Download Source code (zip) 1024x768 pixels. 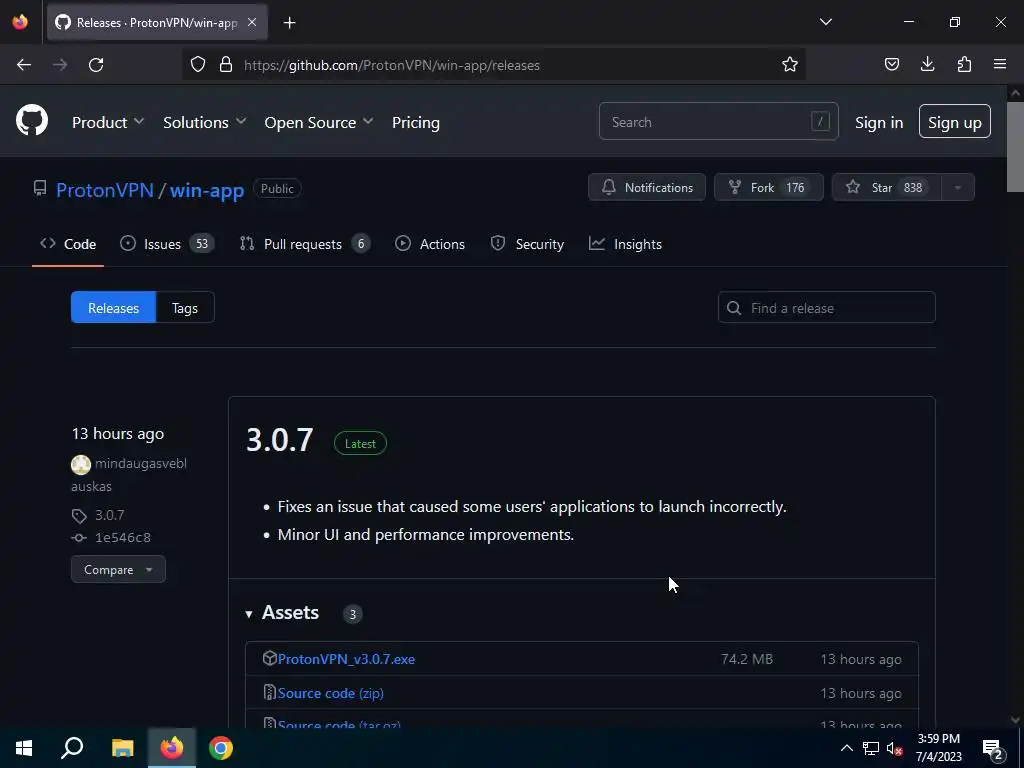pyautogui.click(x=330, y=693)
